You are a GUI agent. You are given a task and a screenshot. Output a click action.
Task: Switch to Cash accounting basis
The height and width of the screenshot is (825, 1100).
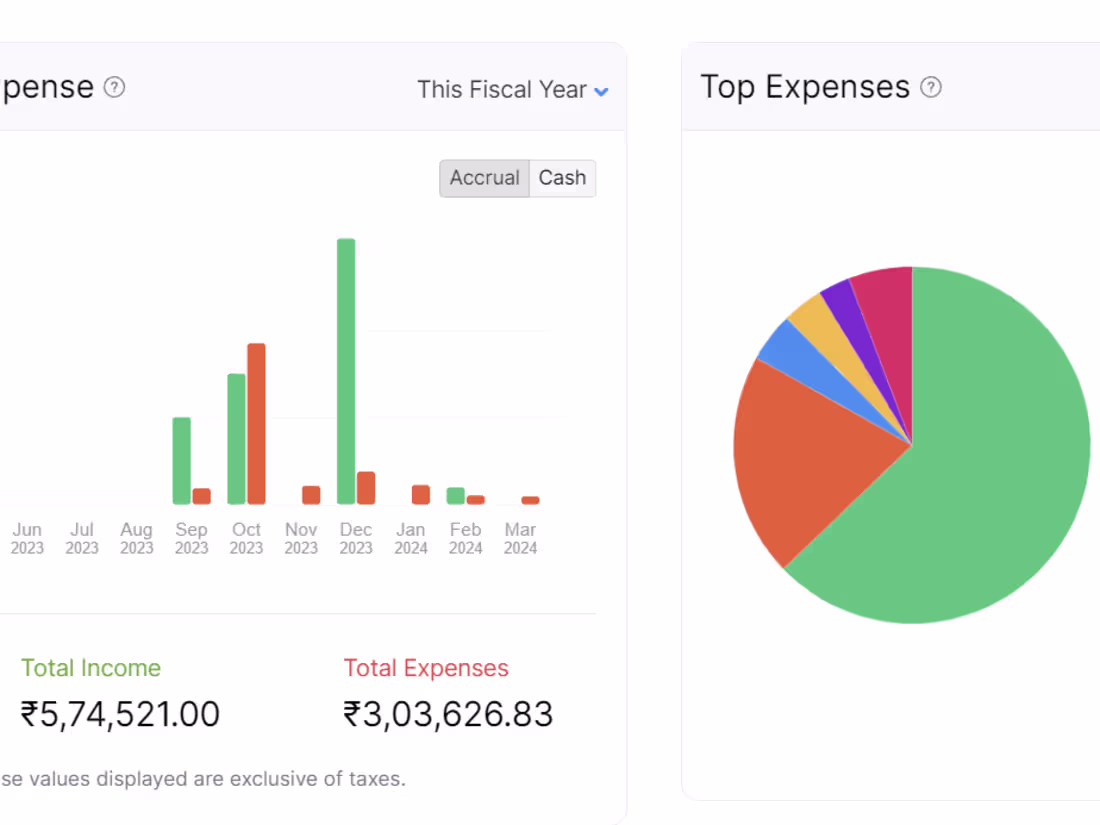tap(562, 178)
